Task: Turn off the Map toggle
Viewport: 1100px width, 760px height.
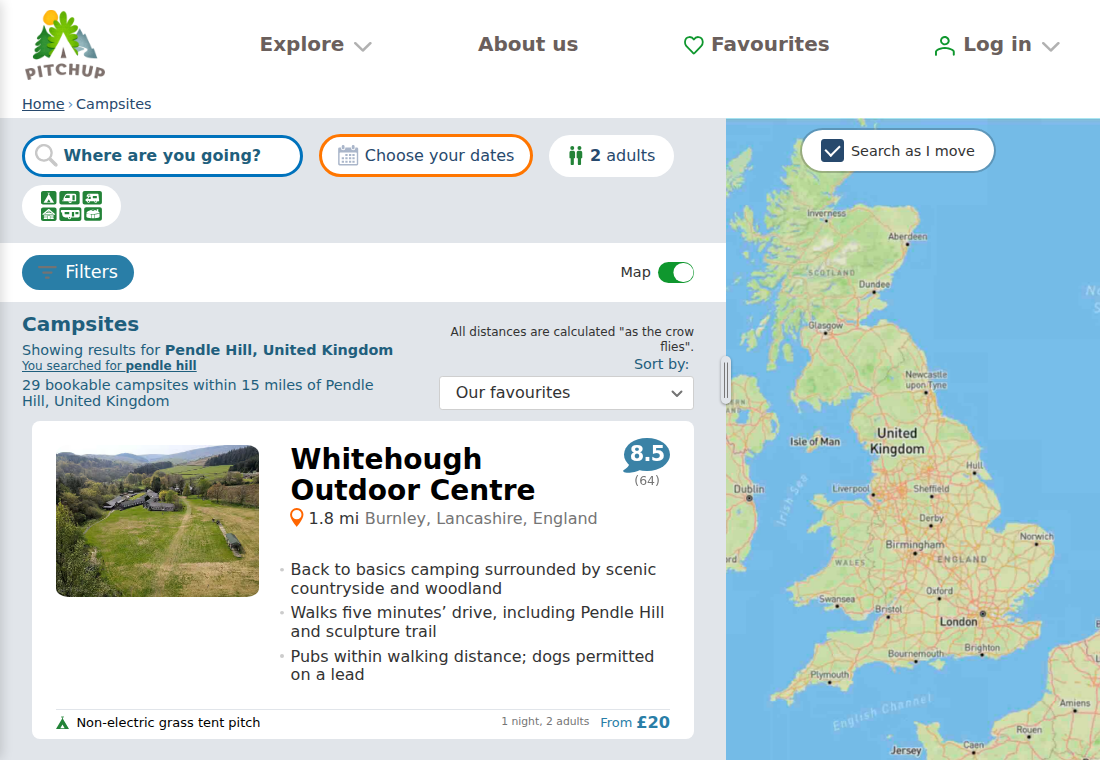Action: (676, 272)
